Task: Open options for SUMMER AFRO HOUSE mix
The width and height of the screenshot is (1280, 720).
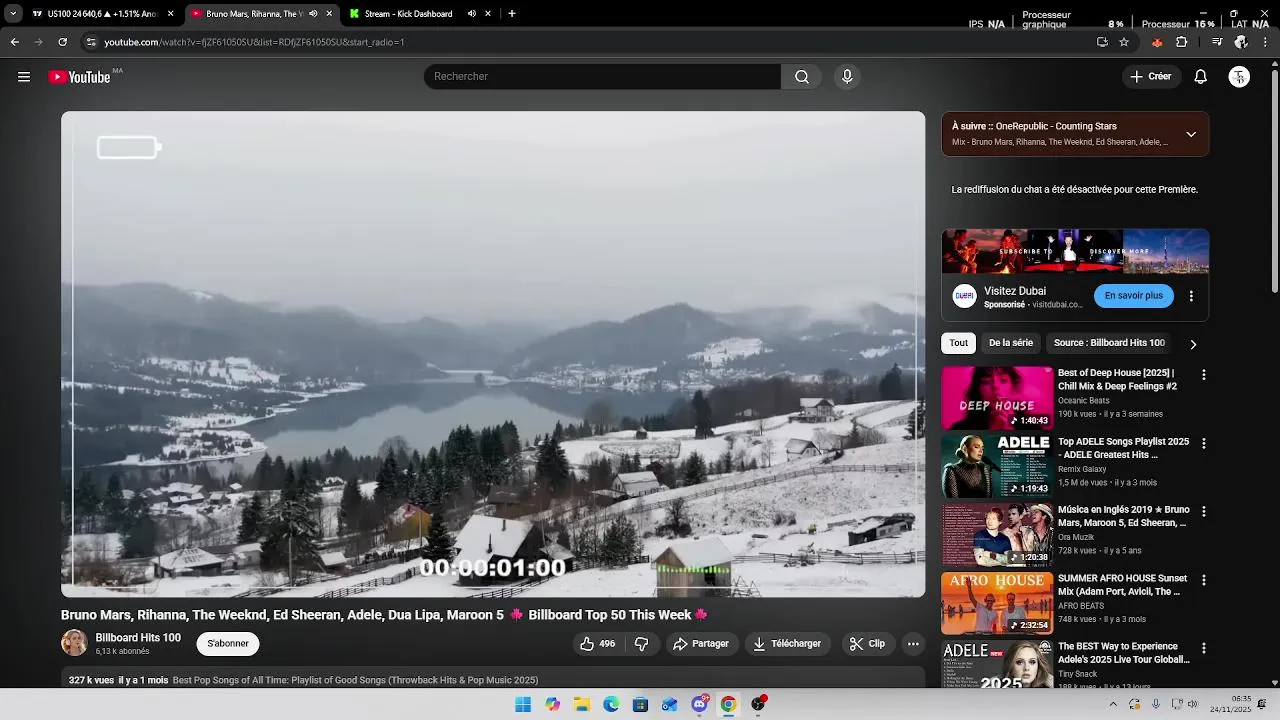Action: click(1204, 580)
